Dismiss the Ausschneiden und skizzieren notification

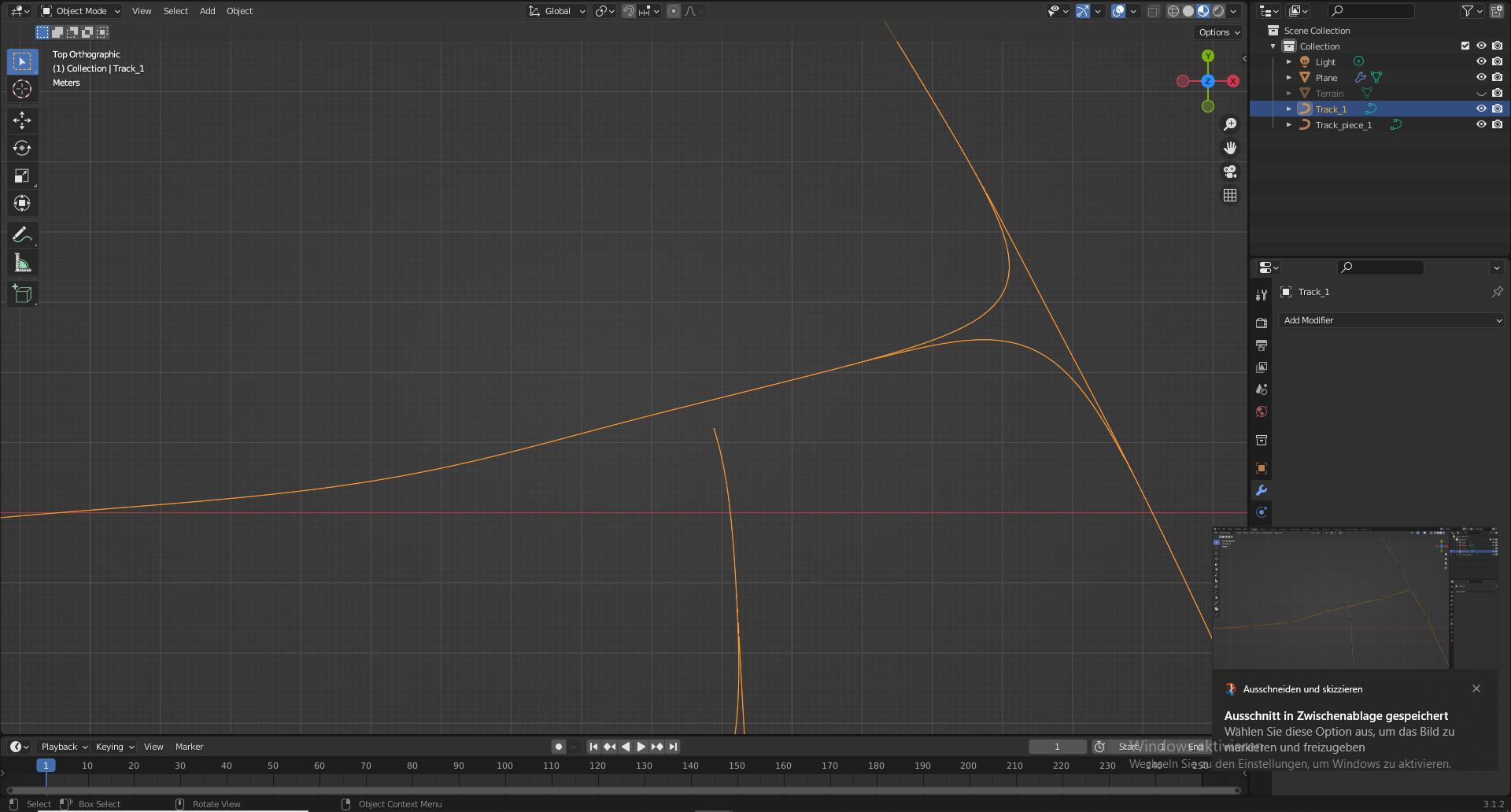click(1476, 688)
